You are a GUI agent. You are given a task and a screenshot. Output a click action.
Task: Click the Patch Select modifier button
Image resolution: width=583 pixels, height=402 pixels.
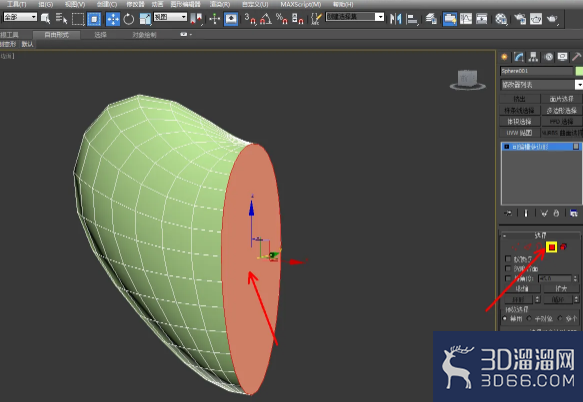click(x=561, y=99)
